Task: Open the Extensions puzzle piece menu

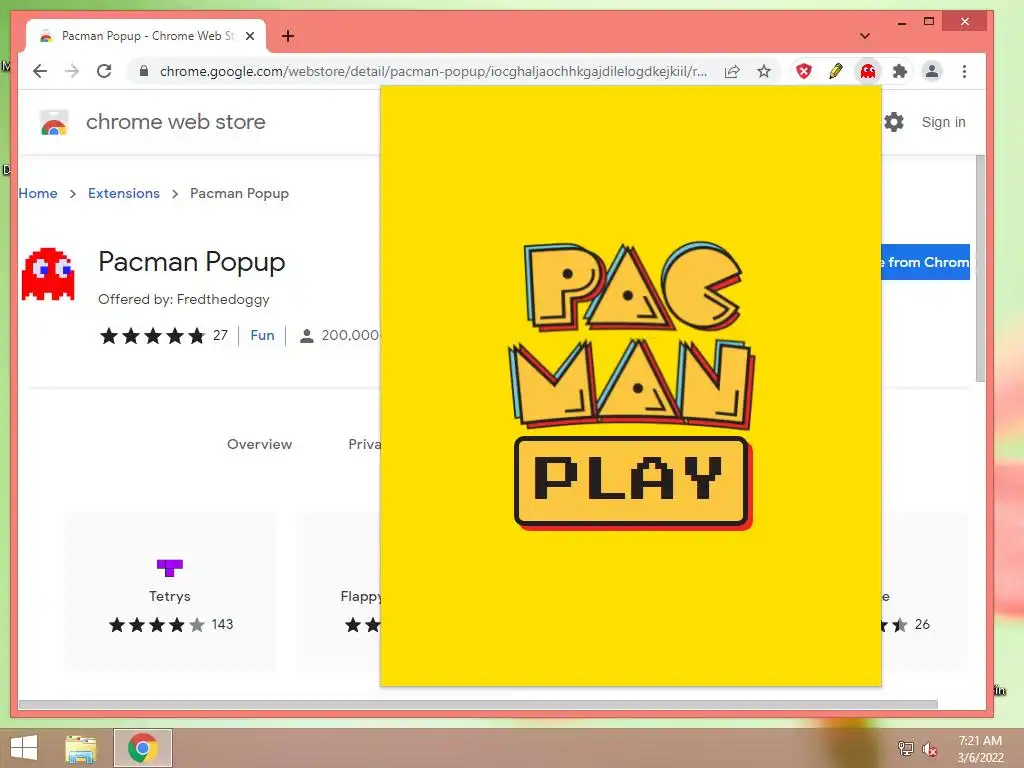Action: click(x=899, y=71)
